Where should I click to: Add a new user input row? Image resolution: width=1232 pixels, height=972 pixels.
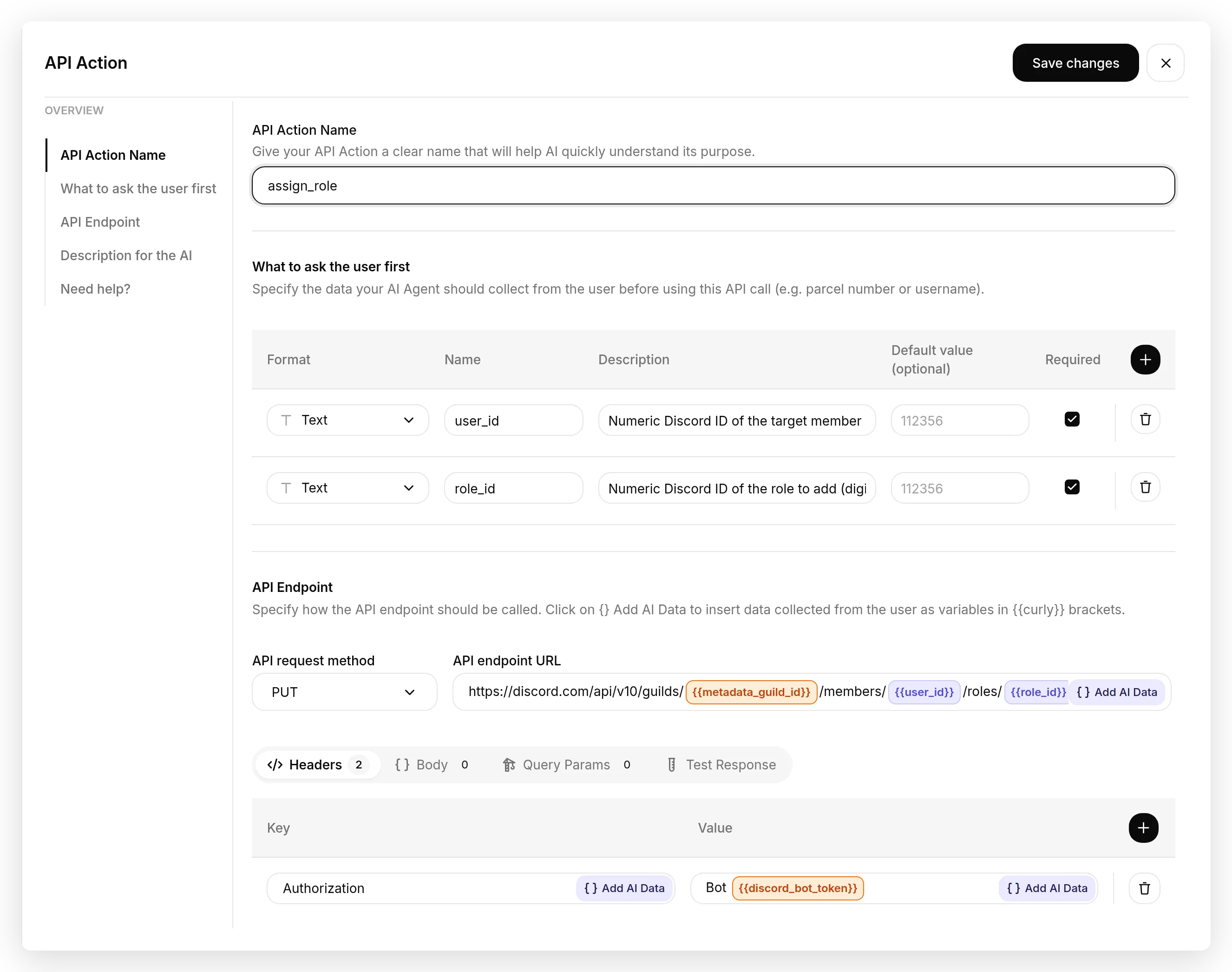1145,360
